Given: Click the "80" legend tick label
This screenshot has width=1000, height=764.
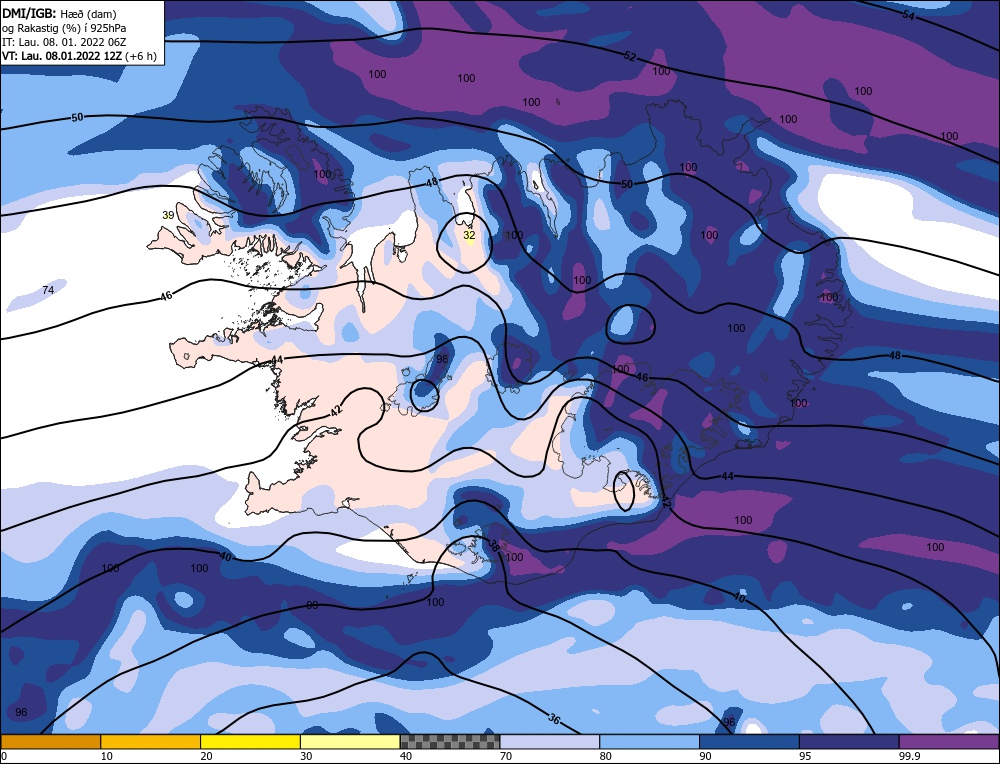Looking at the screenshot, I should click(606, 756).
